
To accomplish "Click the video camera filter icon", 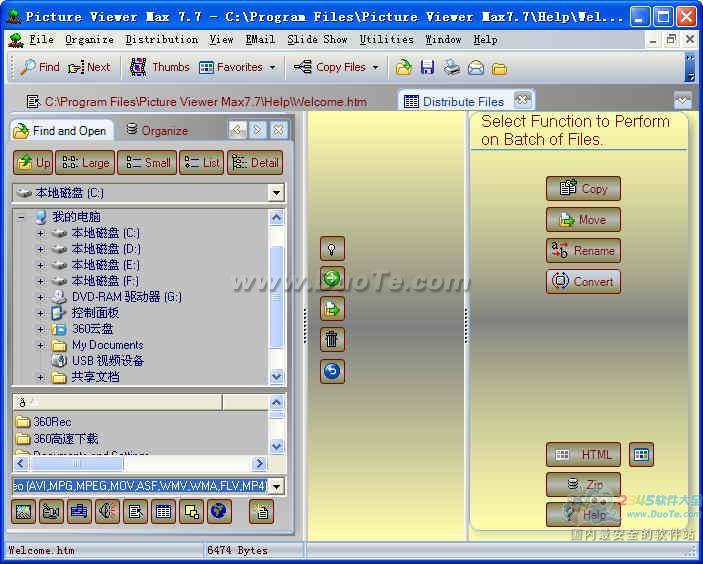I will [52, 511].
